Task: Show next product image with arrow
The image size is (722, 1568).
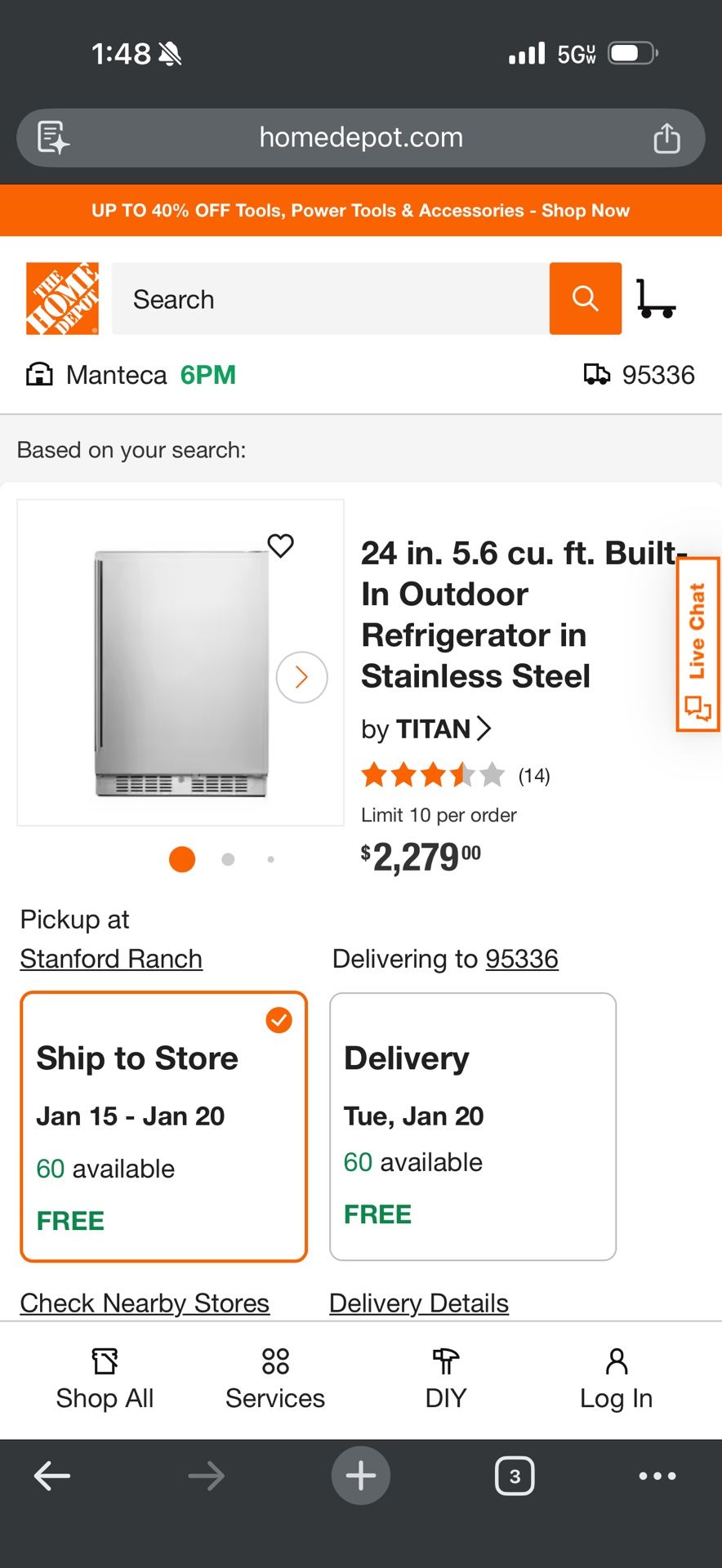Action: click(x=301, y=677)
